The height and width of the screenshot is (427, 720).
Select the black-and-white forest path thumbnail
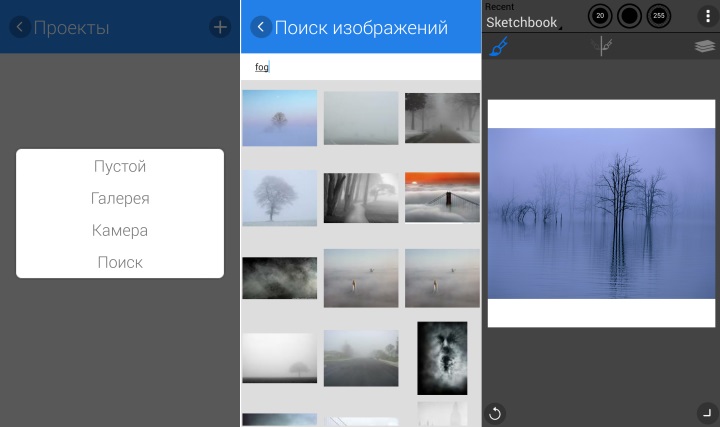361,198
